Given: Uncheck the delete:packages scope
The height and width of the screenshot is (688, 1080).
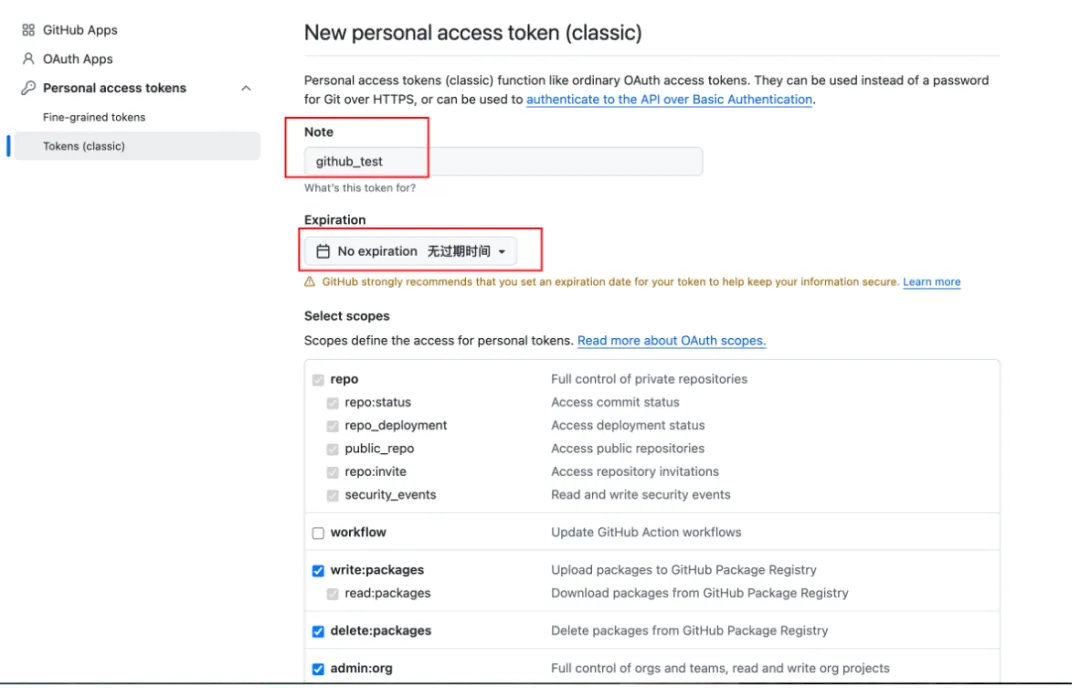Looking at the screenshot, I should (318, 632).
